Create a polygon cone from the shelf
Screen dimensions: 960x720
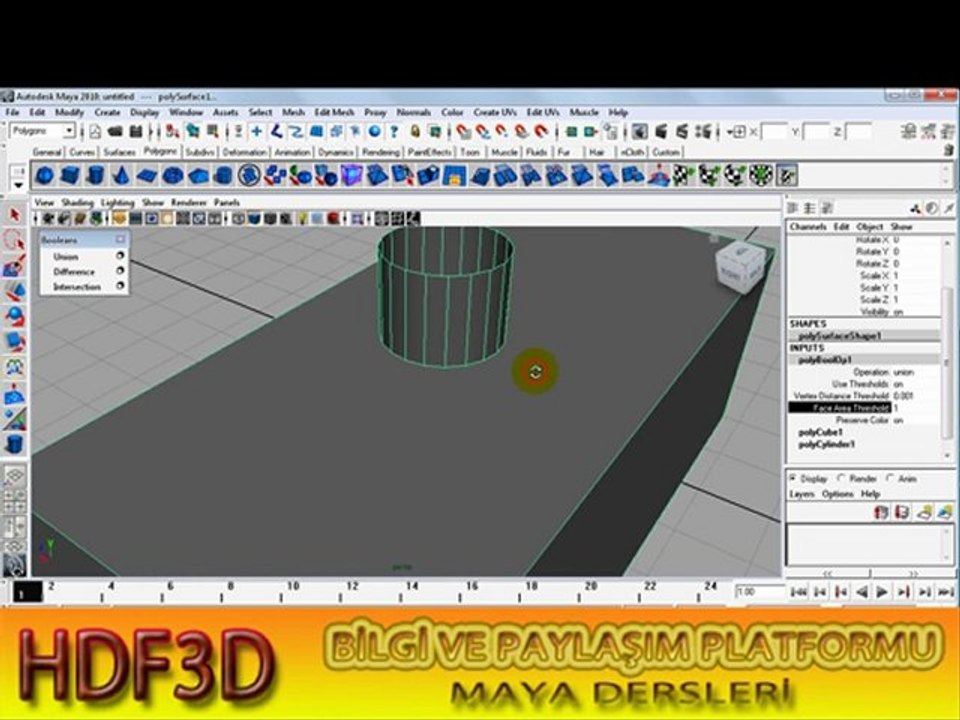pos(121,176)
